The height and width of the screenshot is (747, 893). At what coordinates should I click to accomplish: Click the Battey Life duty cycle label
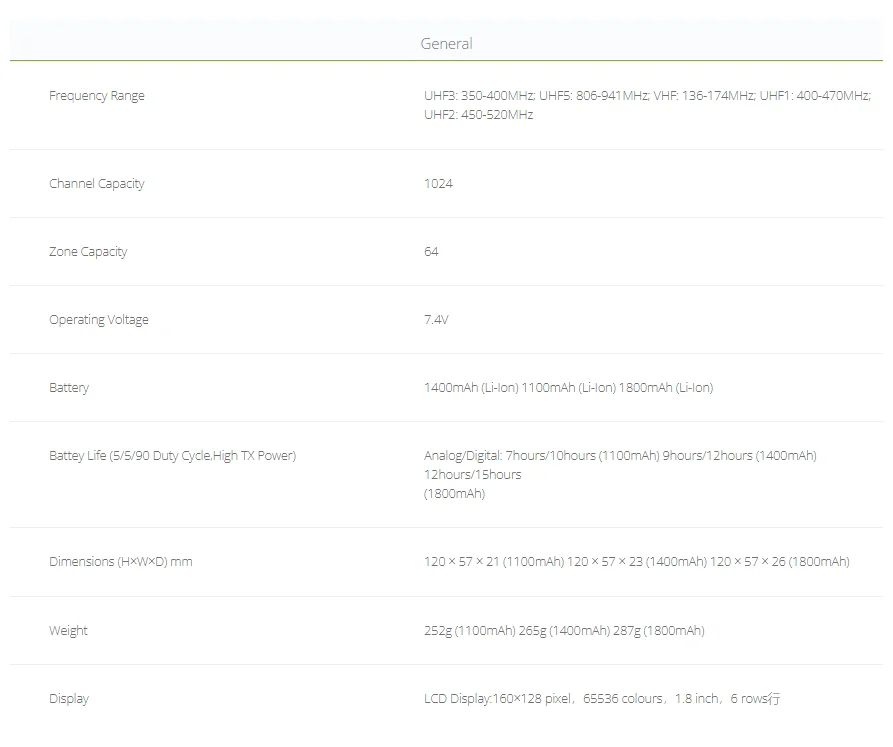(172, 456)
